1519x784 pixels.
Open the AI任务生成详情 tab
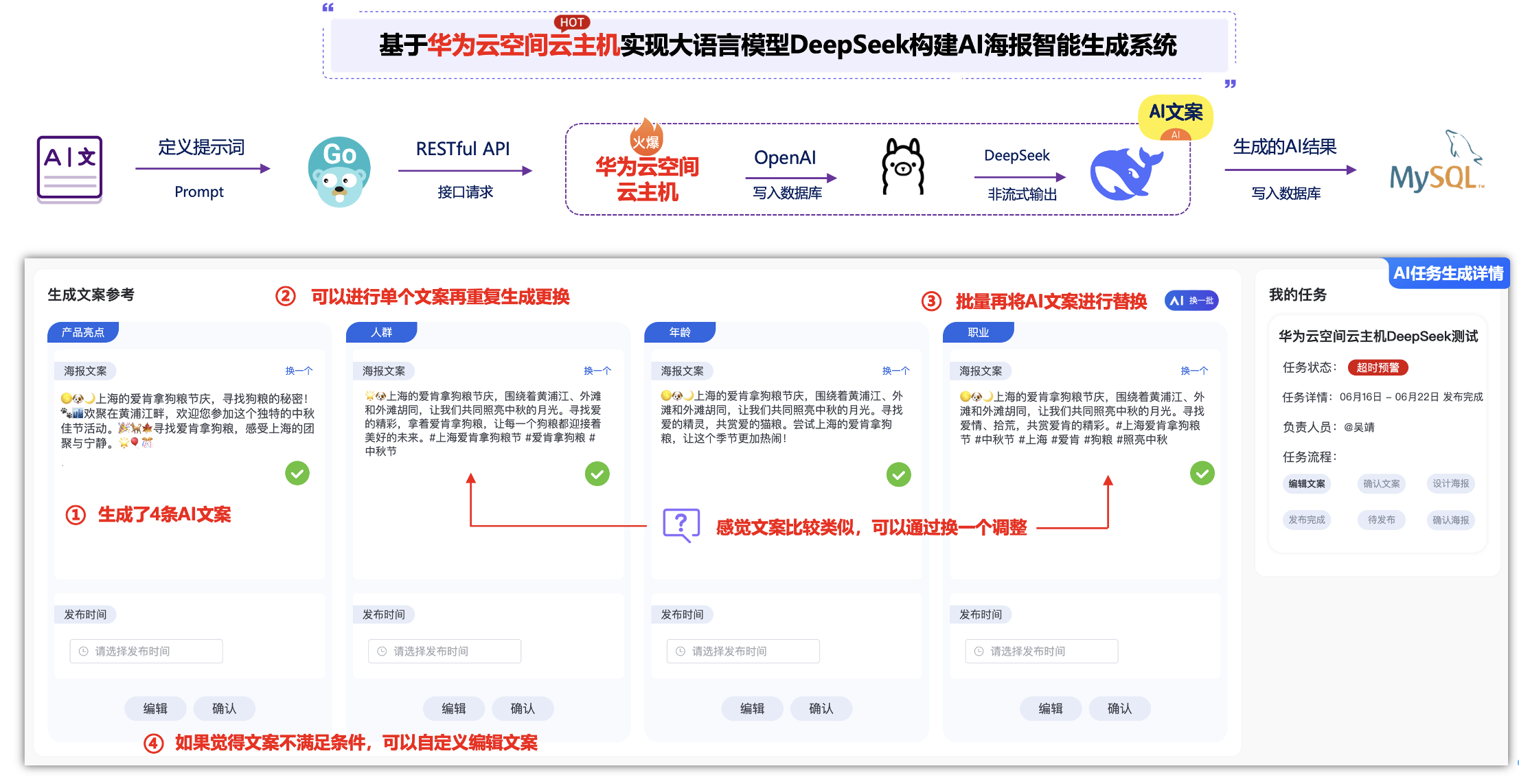[1448, 273]
